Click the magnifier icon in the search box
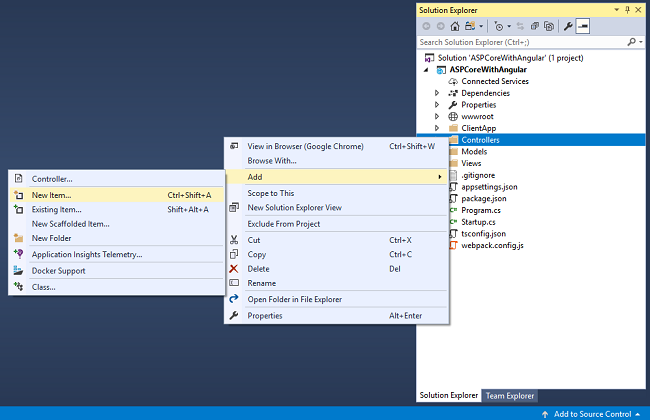 pos(631,42)
